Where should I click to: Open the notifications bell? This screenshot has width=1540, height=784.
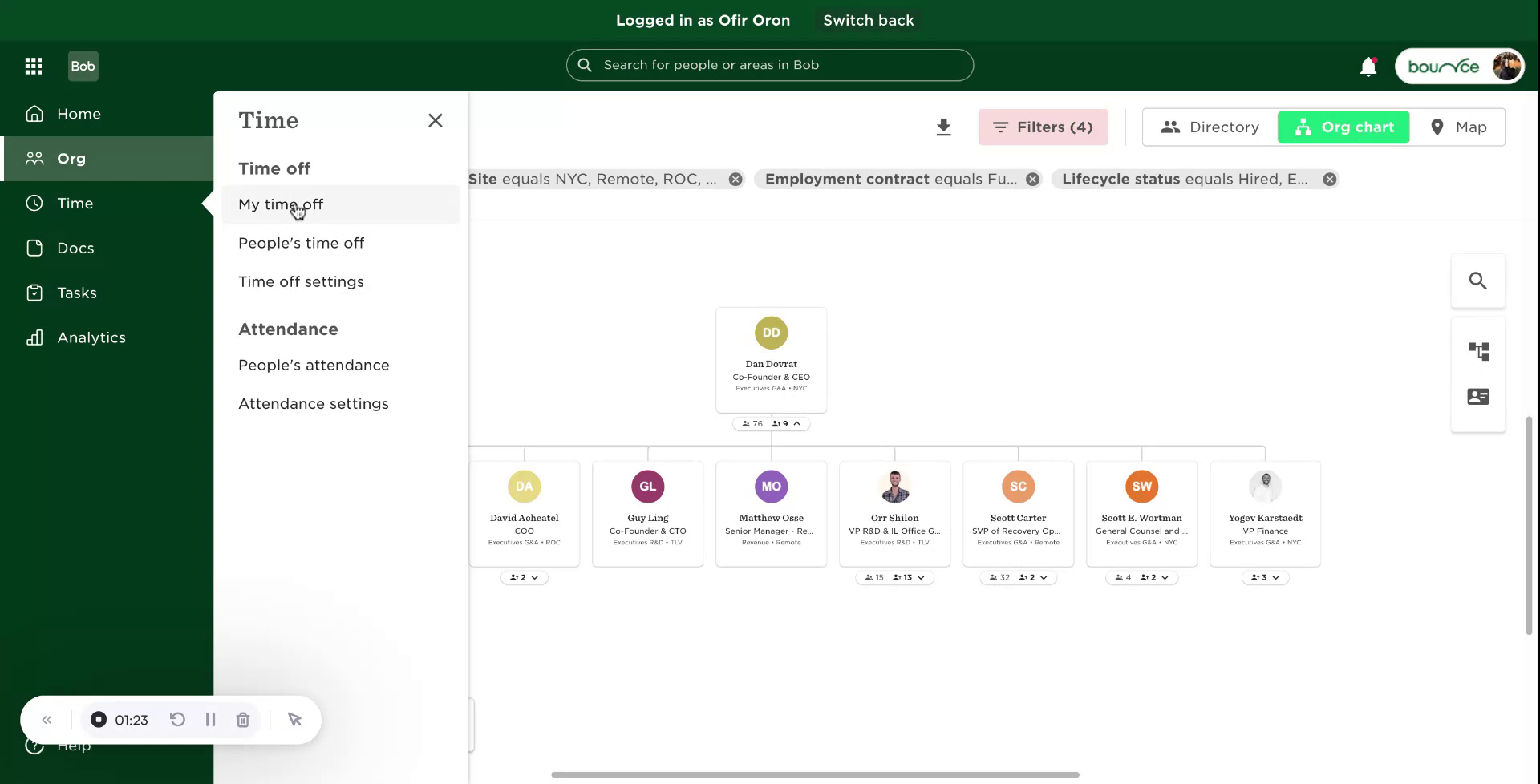point(1368,66)
